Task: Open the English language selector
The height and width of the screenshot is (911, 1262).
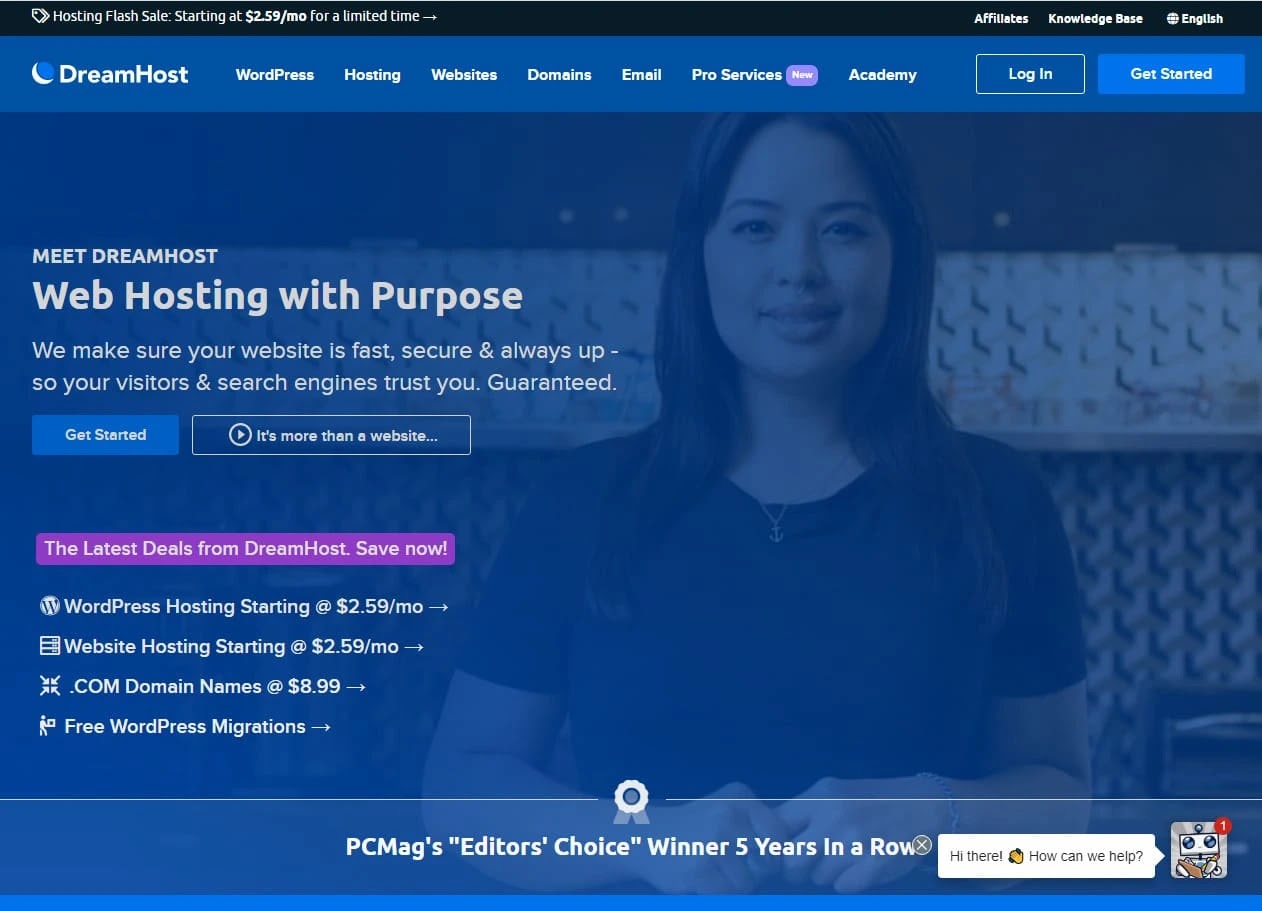Action: (1194, 18)
